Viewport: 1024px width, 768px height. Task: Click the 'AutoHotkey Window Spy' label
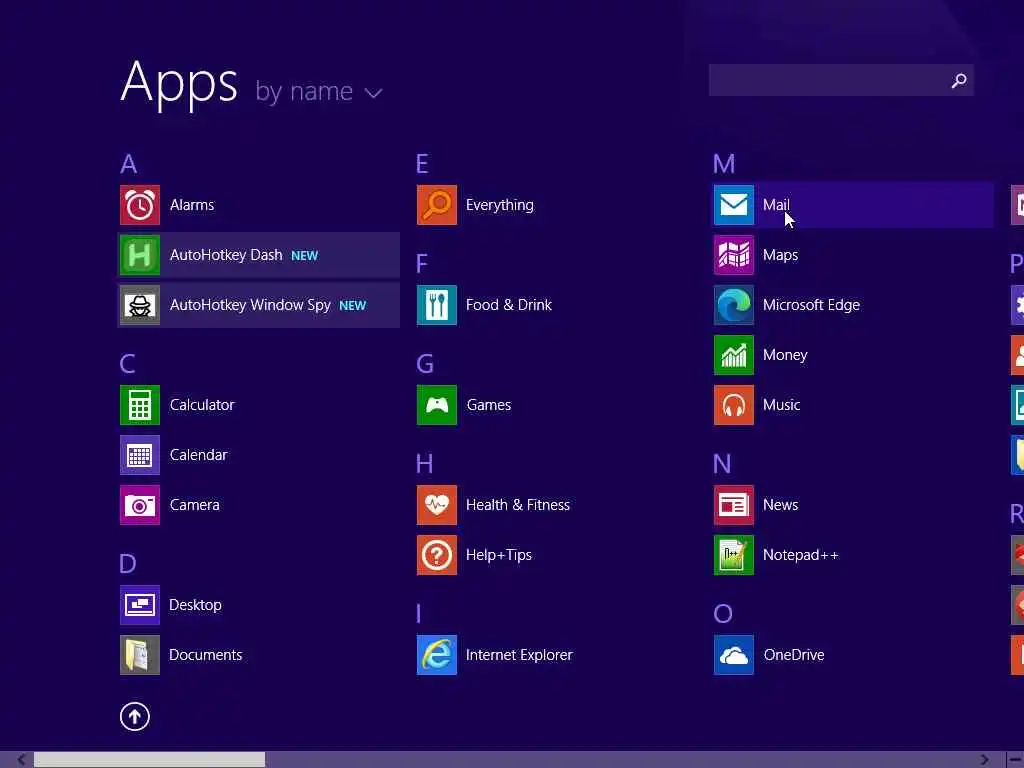pos(250,305)
